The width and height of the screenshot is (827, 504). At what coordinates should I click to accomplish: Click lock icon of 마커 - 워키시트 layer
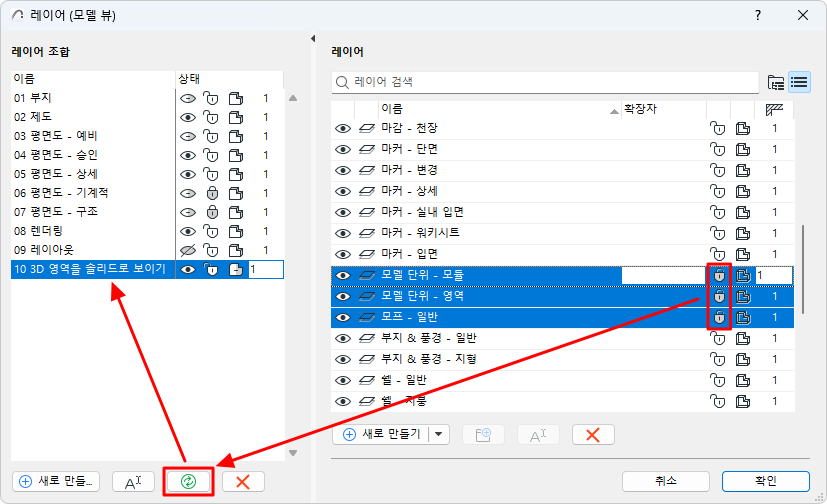coord(718,233)
